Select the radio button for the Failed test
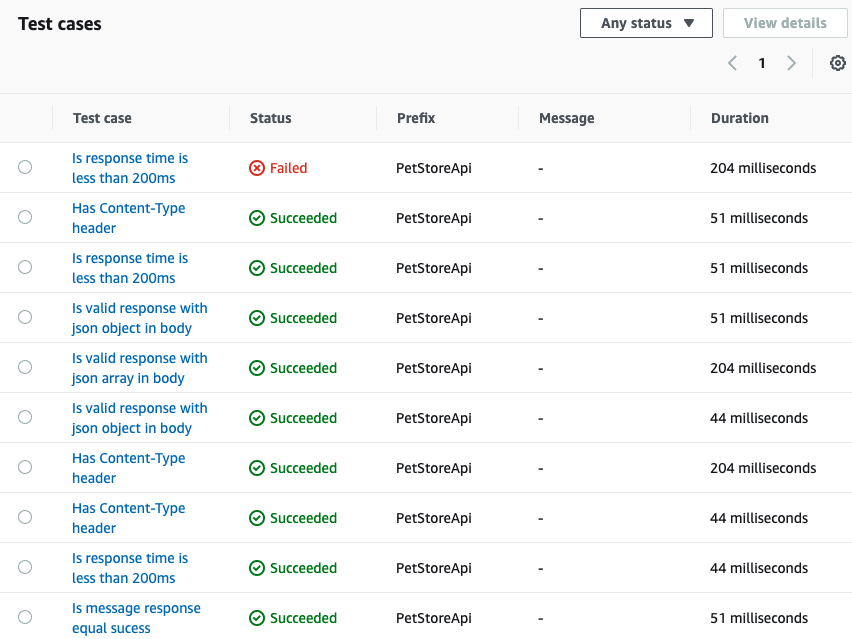 [x=25, y=167]
